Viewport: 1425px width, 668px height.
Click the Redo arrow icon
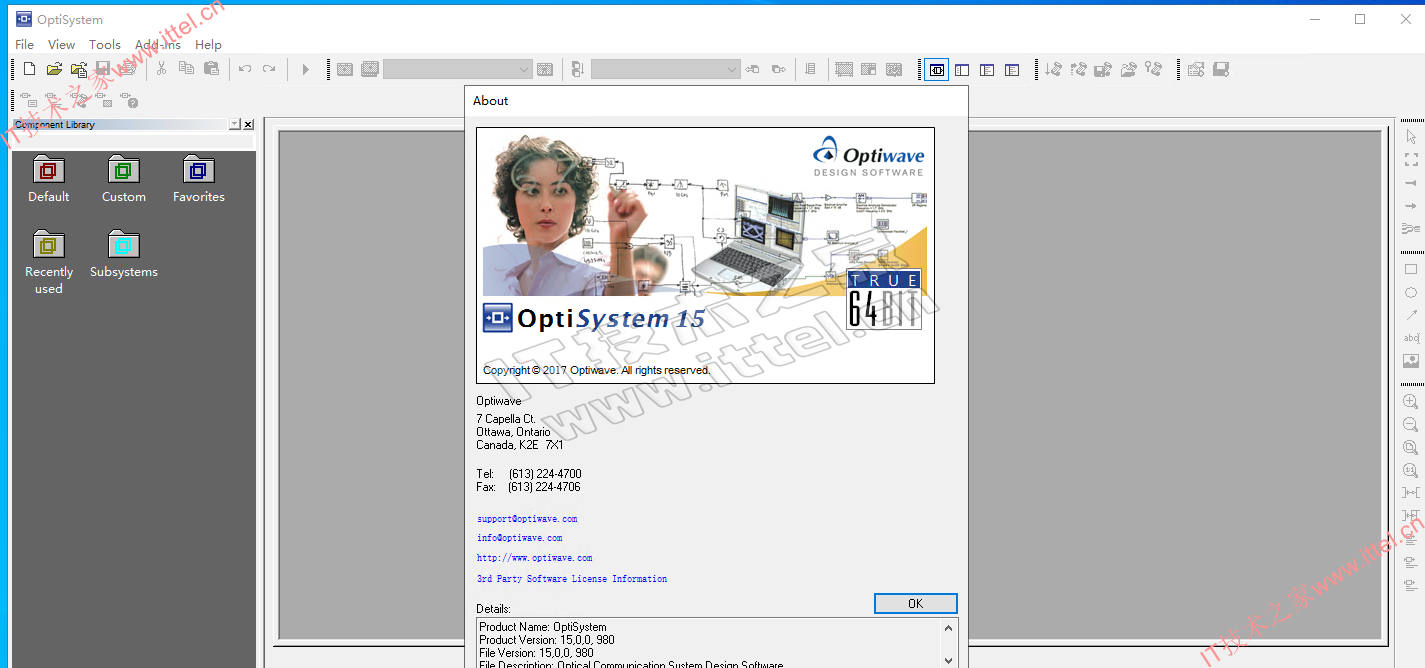pos(269,69)
